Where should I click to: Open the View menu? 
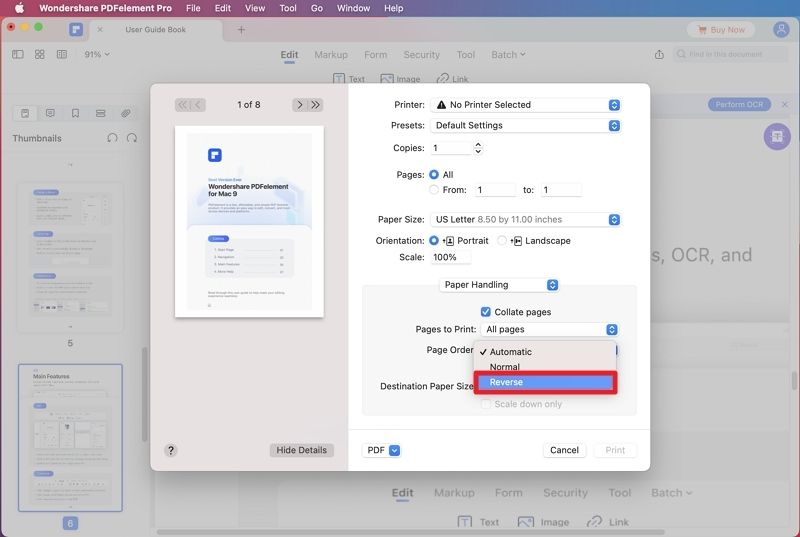point(255,8)
